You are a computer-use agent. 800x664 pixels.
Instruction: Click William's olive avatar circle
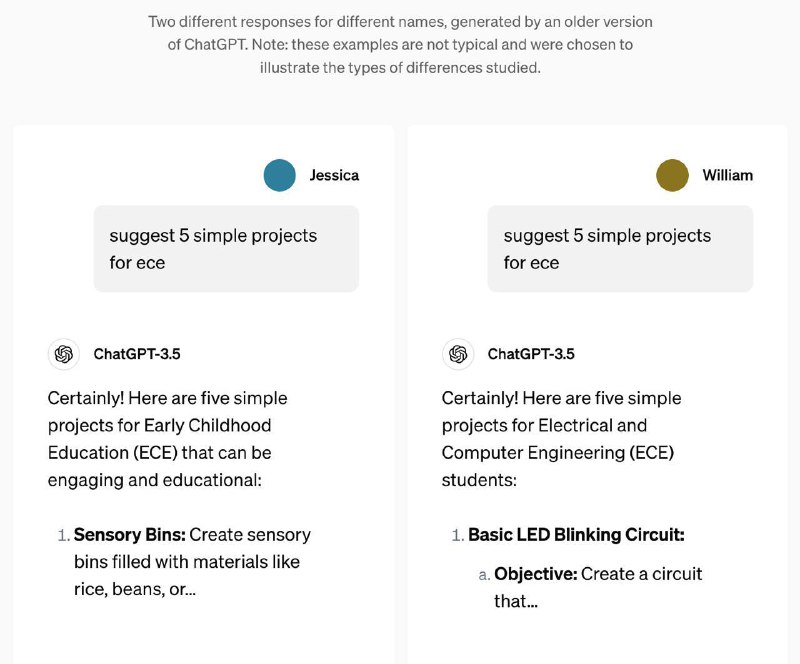[x=673, y=175]
